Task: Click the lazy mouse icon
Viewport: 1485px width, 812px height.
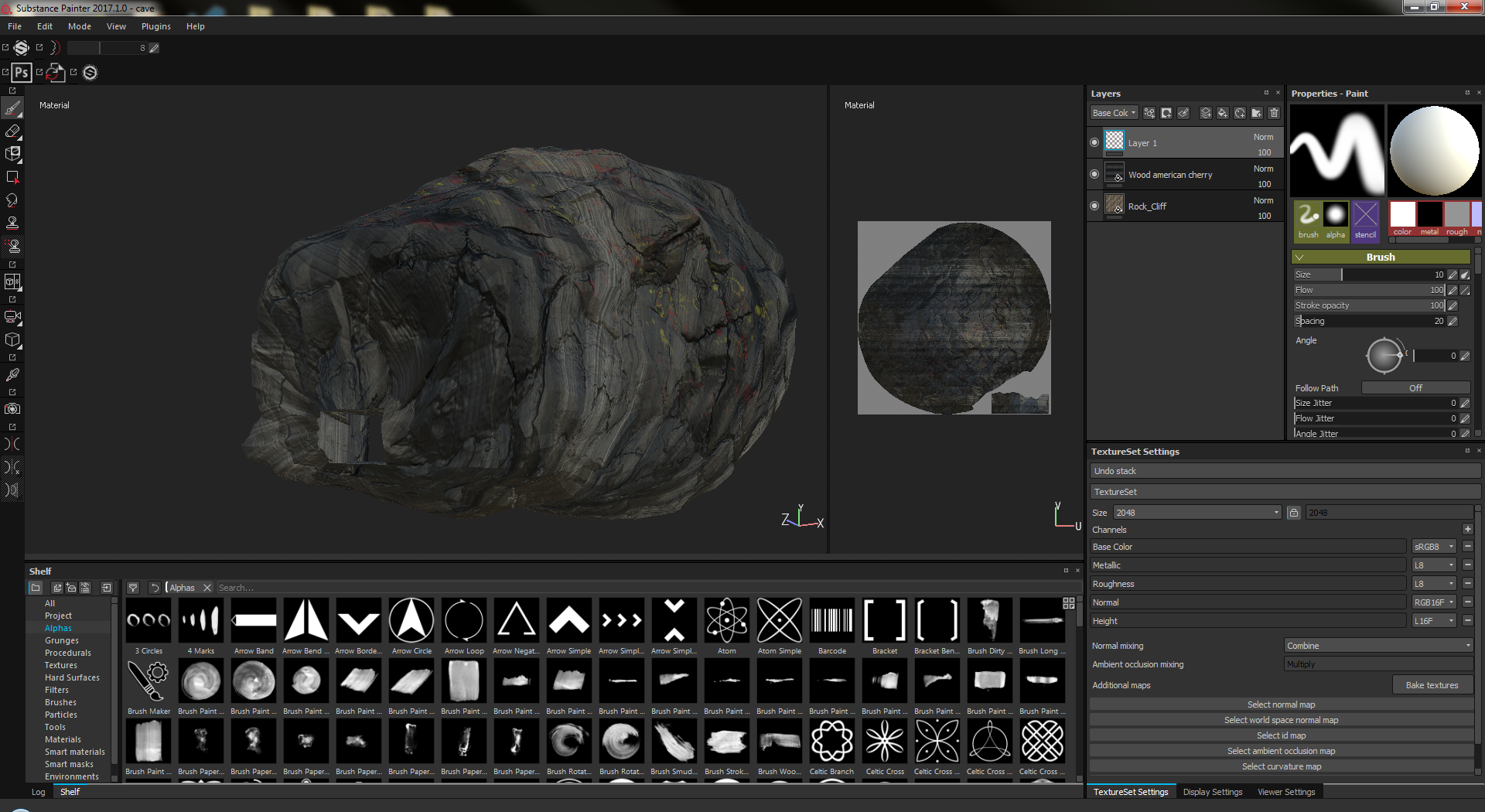Action: [56, 48]
